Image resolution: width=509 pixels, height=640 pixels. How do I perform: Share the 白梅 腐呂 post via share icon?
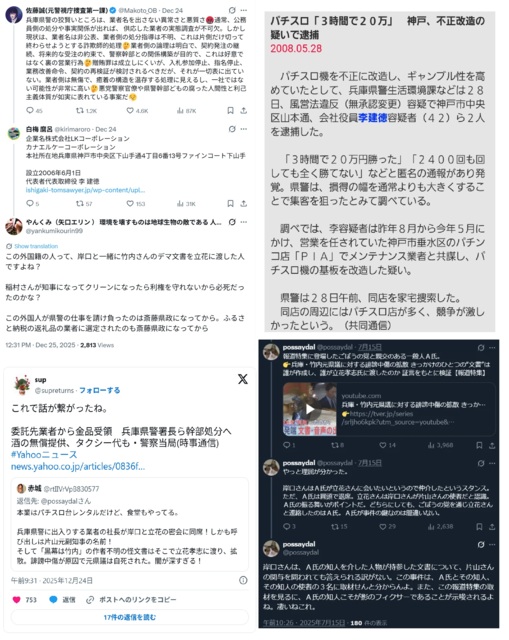pyautogui.click(x=244, y=203)
